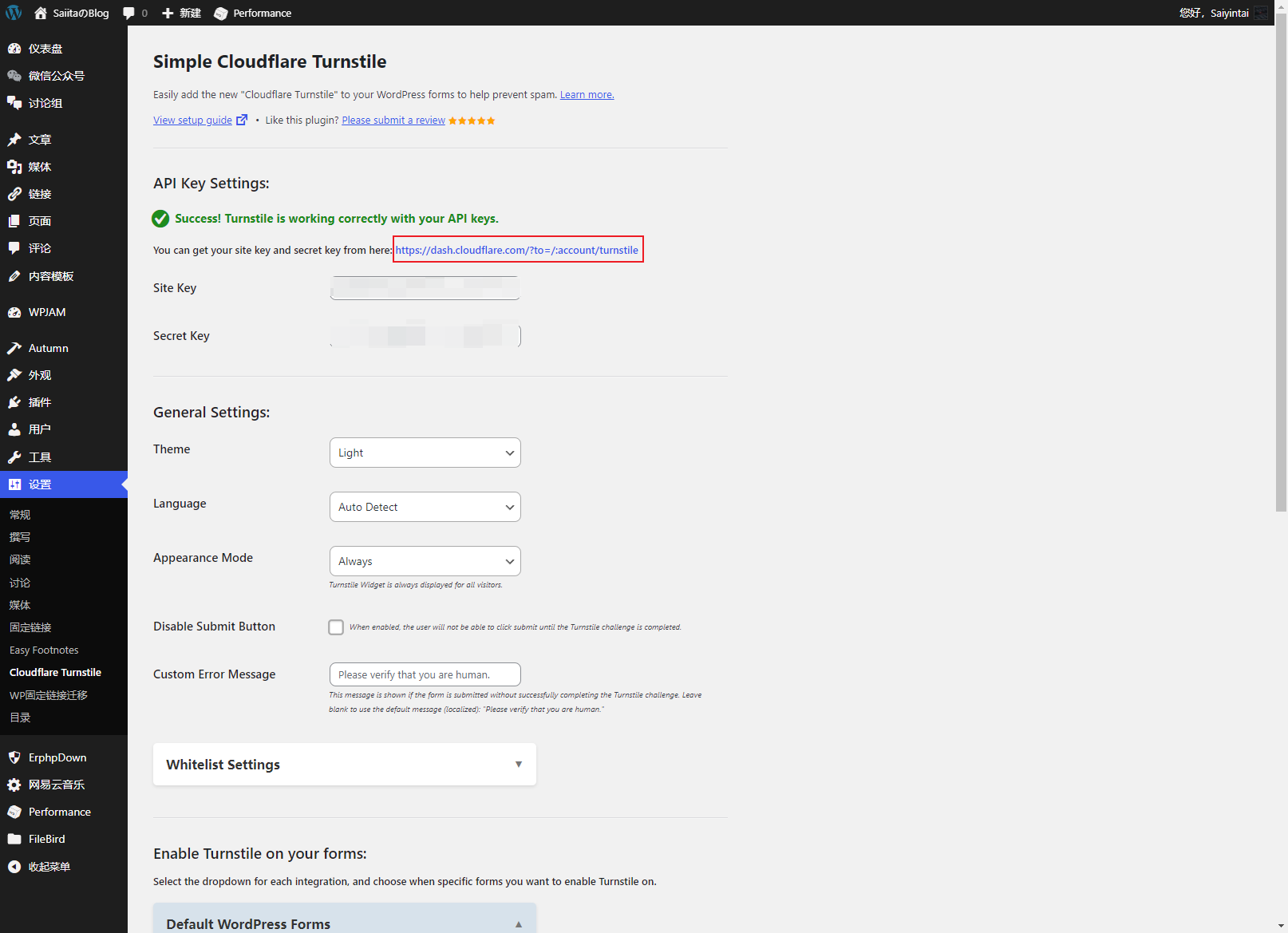1288x933 pixels.
Task: Click the View setup guide link
Action: click(192, 121)
